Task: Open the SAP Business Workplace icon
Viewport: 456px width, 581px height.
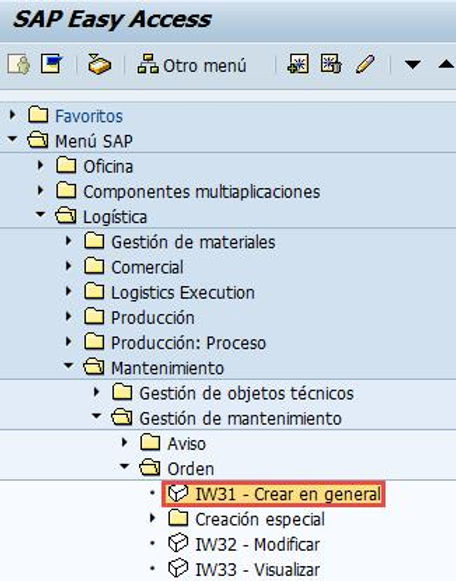Action: 99,64
